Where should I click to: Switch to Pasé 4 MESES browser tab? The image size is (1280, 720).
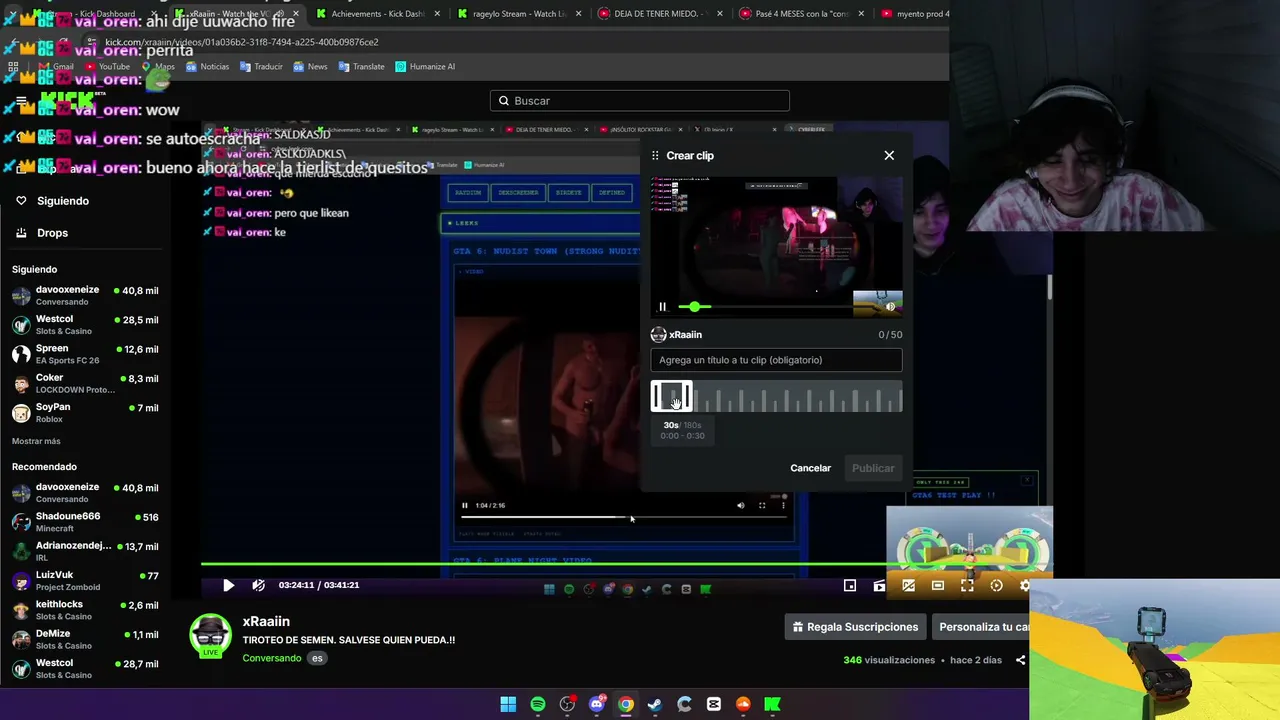[803, 14]
